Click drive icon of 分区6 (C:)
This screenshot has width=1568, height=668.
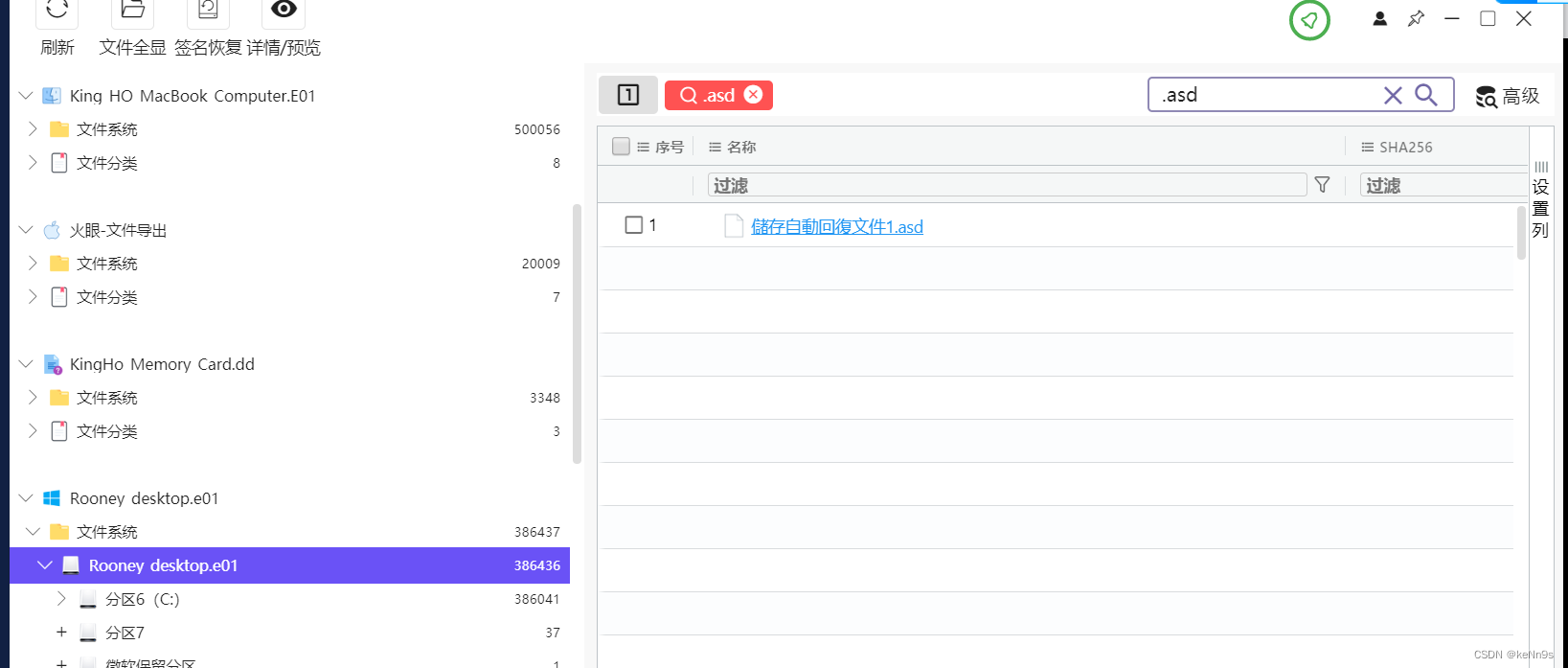tap(88, 599)
